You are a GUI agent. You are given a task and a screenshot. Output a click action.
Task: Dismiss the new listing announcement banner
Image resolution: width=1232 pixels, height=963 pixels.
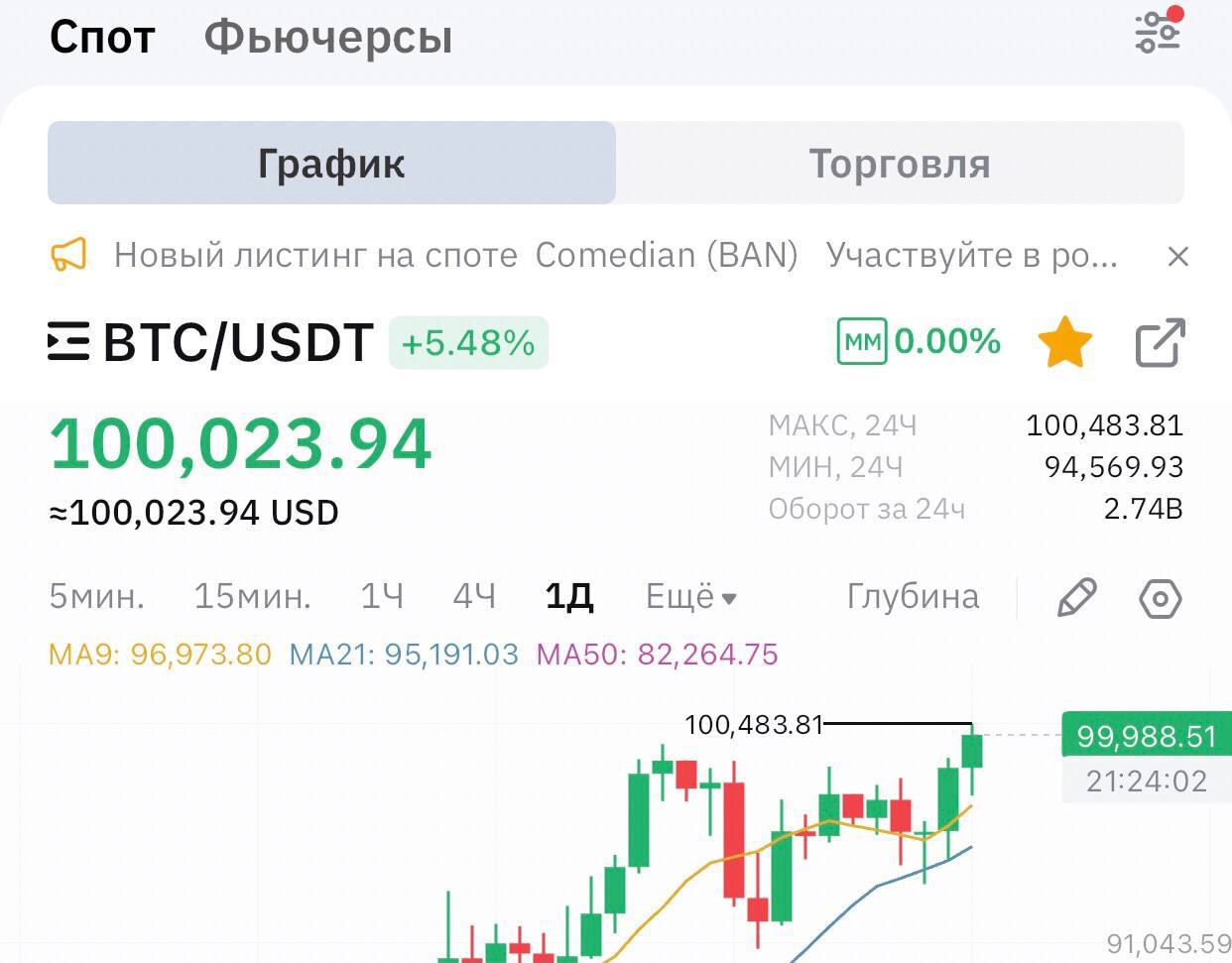click(1177, 257)
